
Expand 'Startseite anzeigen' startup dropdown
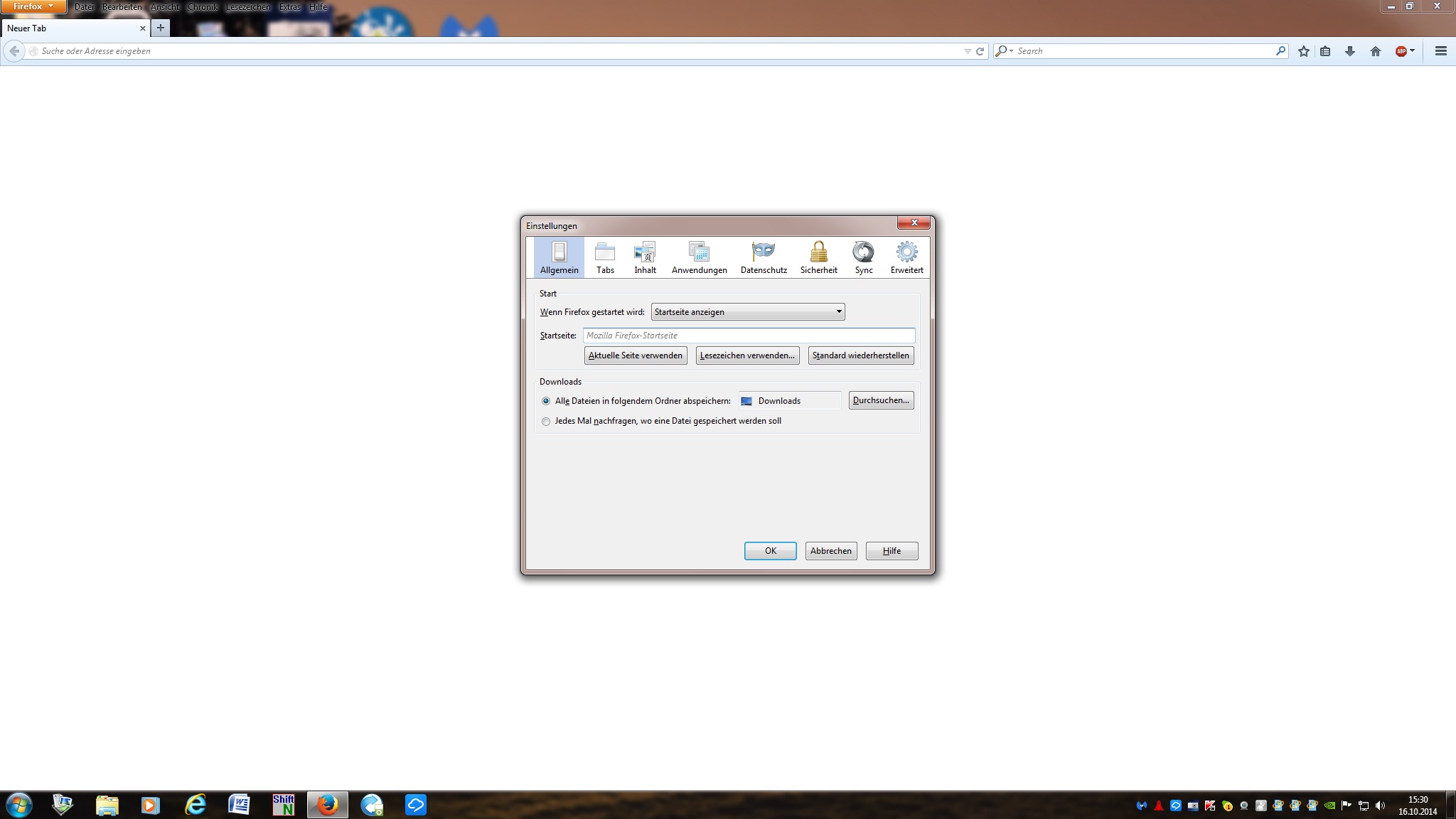tap(748, 312)
